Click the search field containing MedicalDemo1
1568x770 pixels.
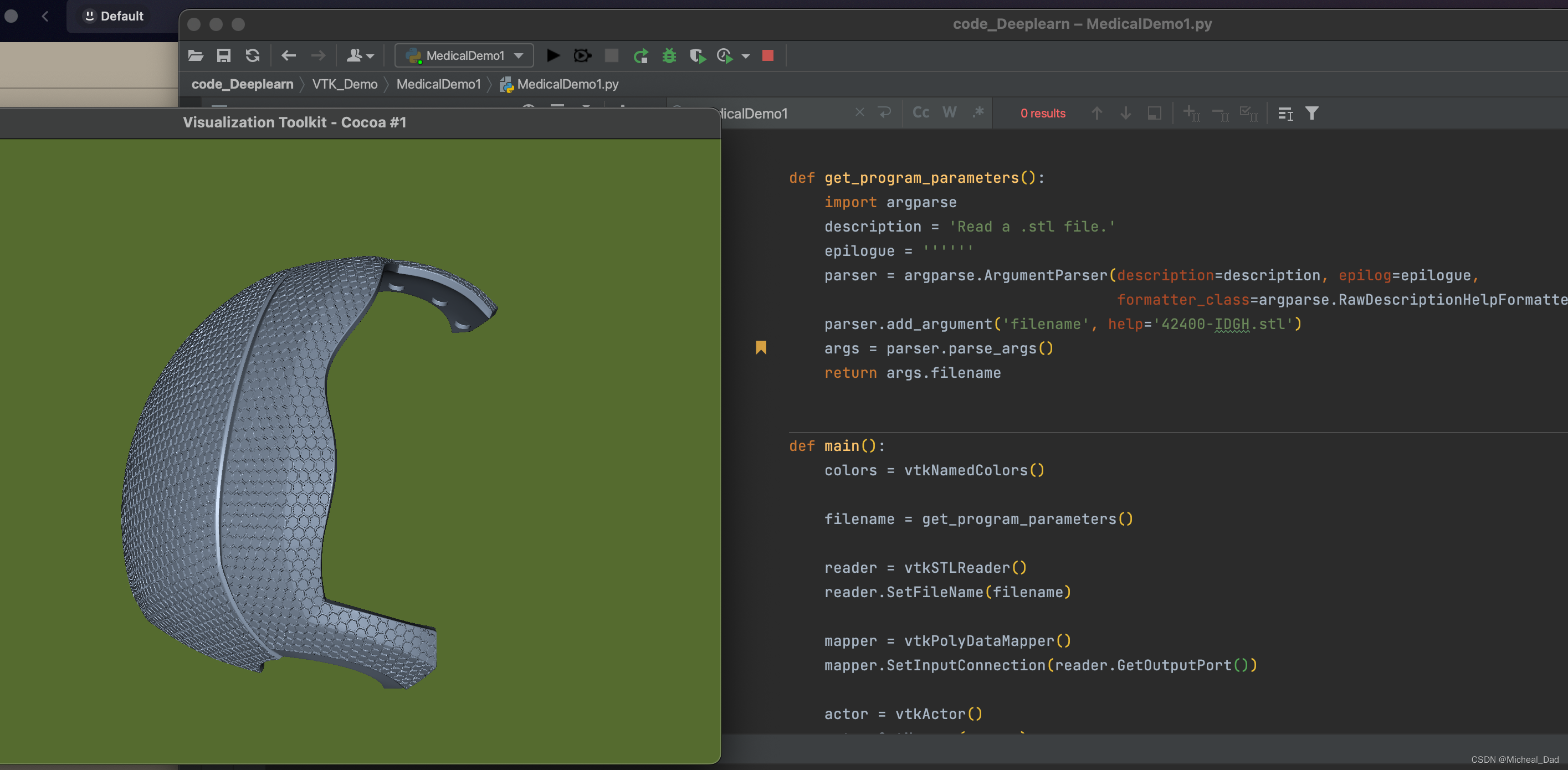(779, 113)
